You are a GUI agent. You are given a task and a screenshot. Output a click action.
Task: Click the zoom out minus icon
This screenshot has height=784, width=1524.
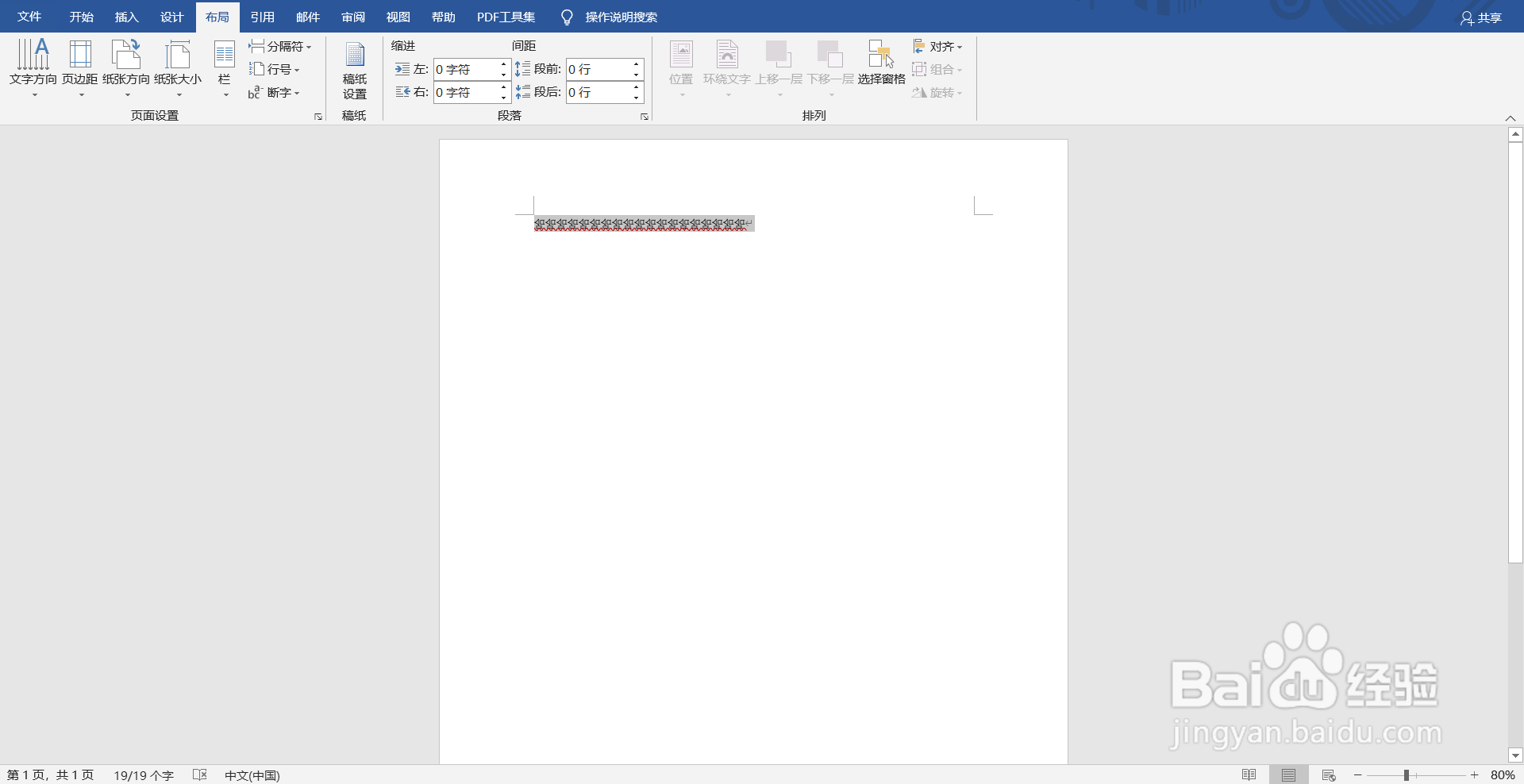1358,775
